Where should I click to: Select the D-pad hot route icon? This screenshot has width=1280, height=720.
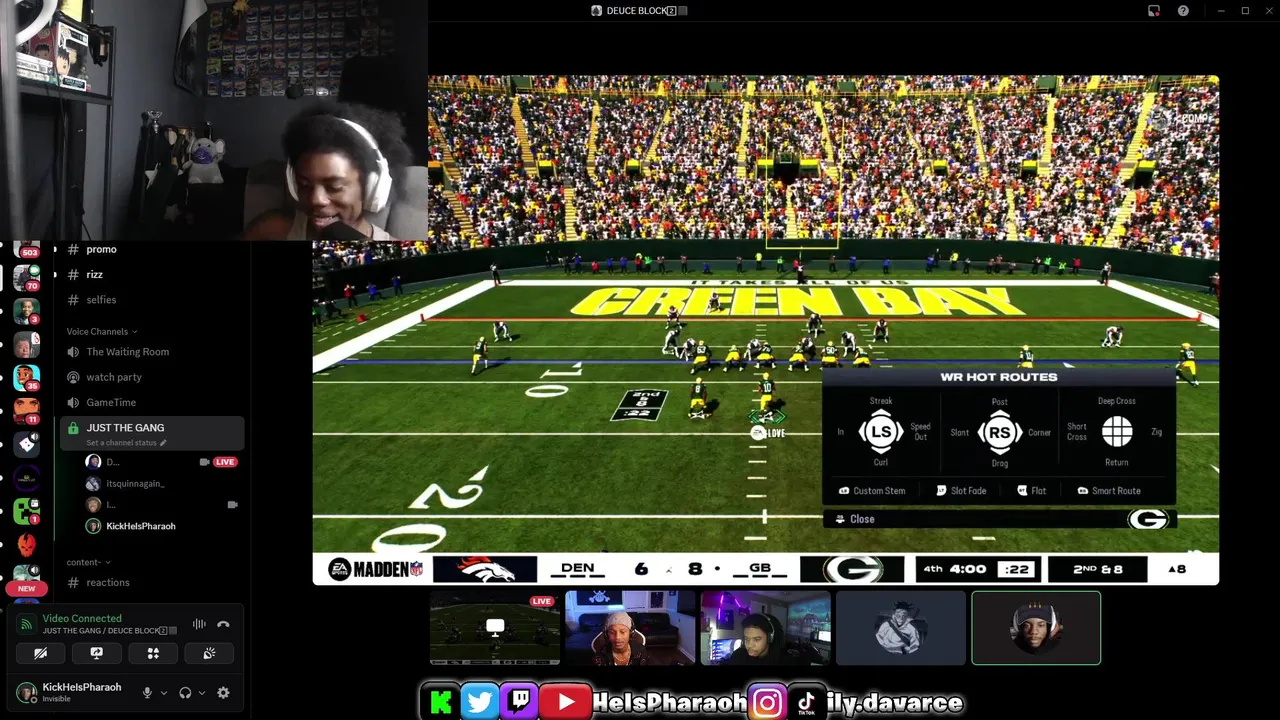1117,432
